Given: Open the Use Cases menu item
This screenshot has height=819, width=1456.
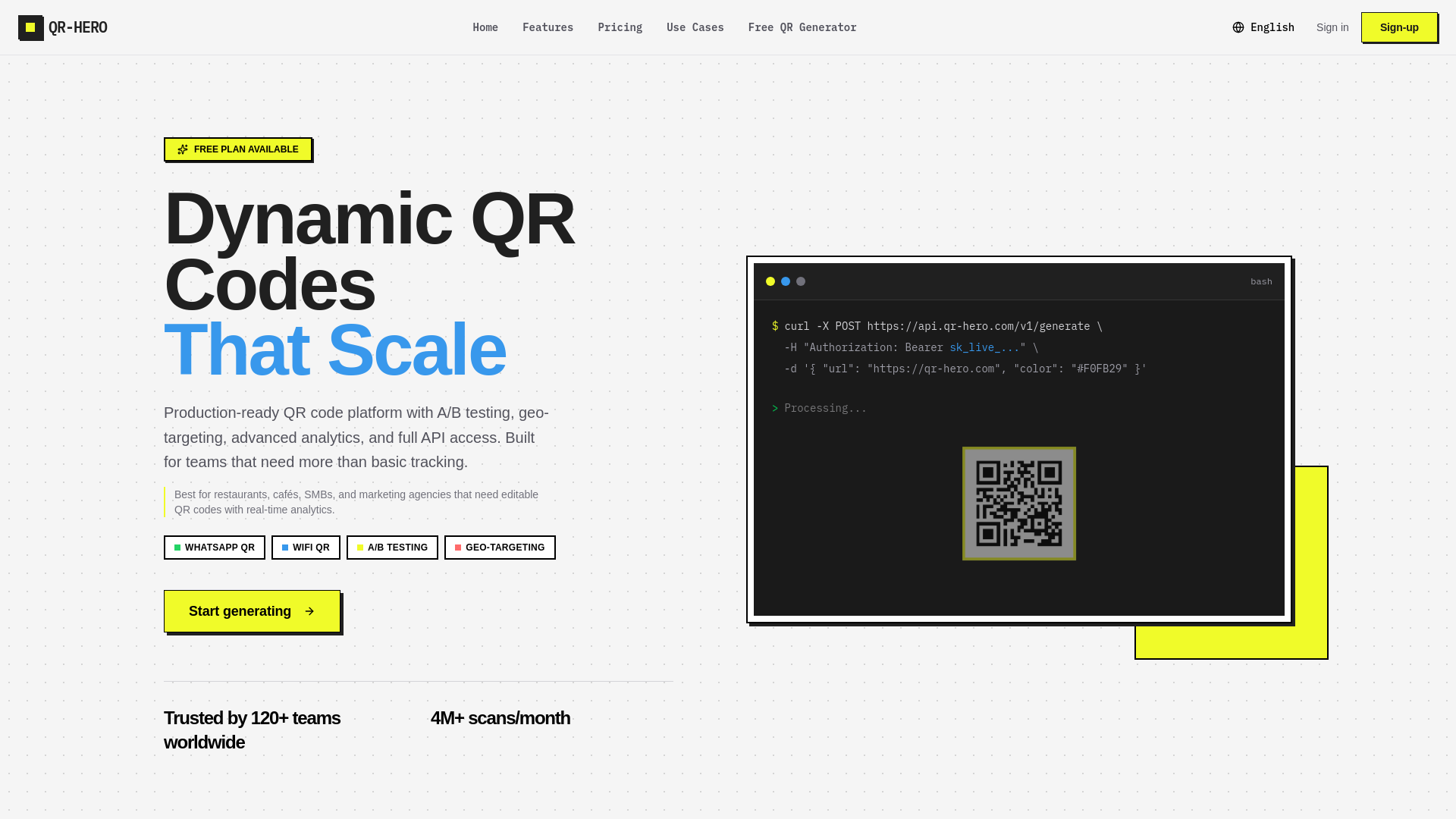Looking at the screenshot, I should point(695,27).
